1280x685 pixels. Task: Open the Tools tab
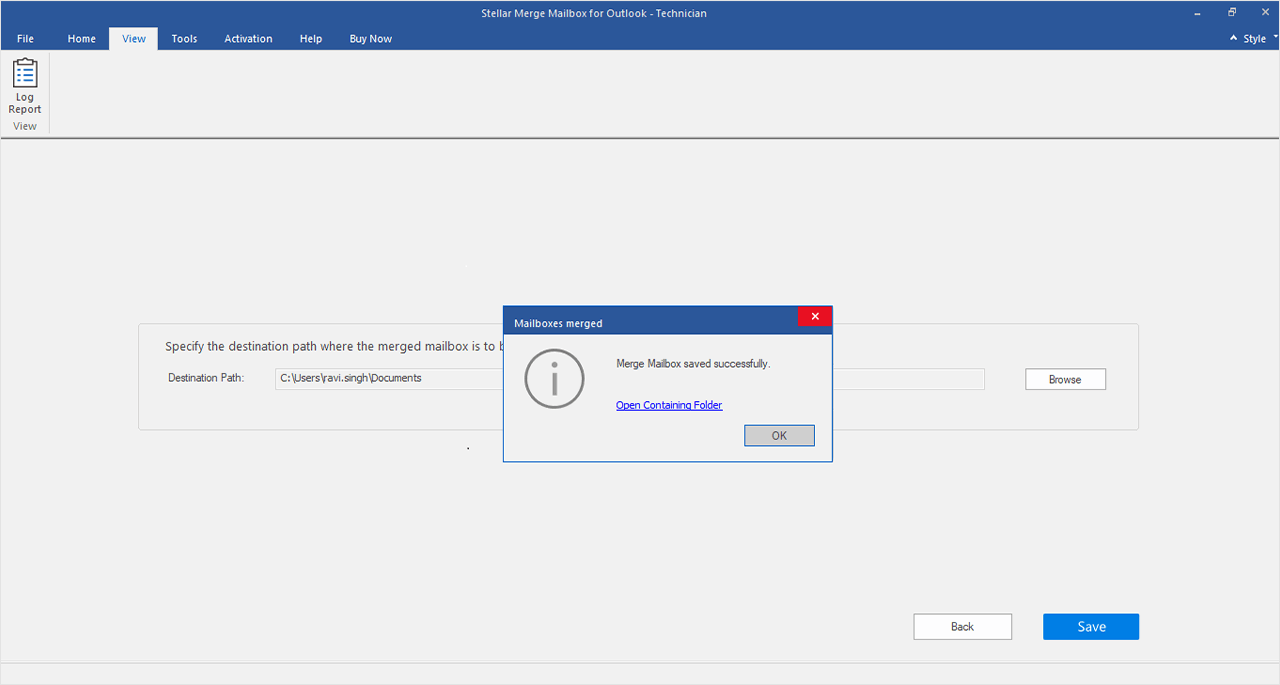[x=184, y=39]
